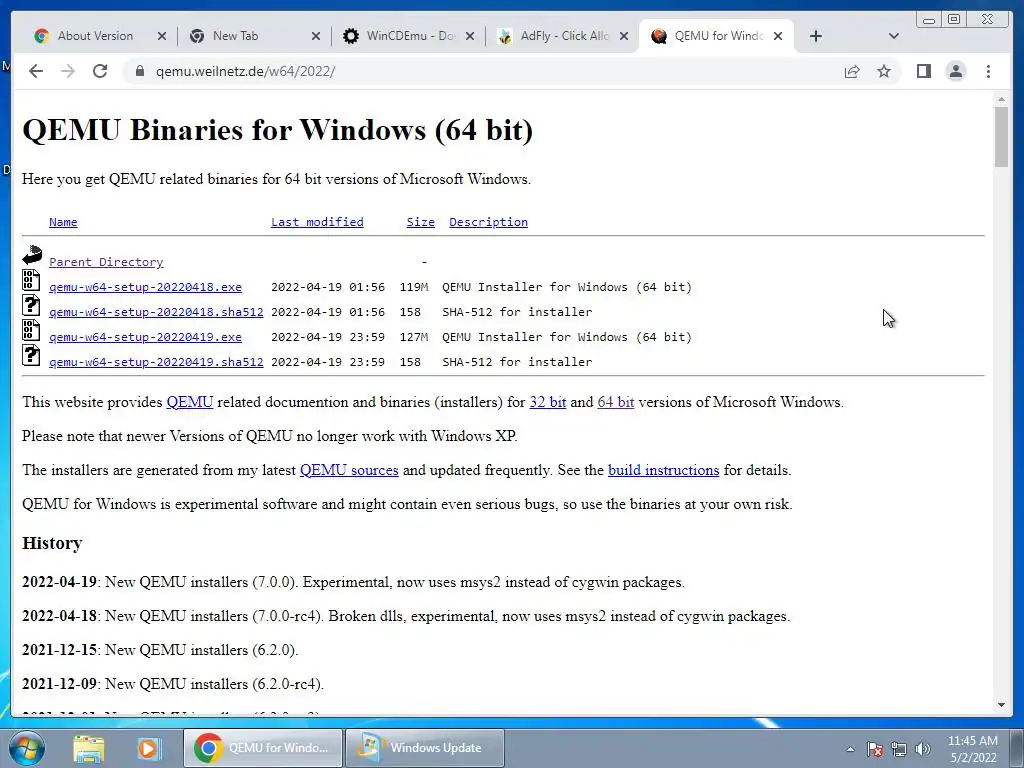Open the network tray icon
Image resolution: width=1024 pixels, height=768 pixels.
(899, 749)
